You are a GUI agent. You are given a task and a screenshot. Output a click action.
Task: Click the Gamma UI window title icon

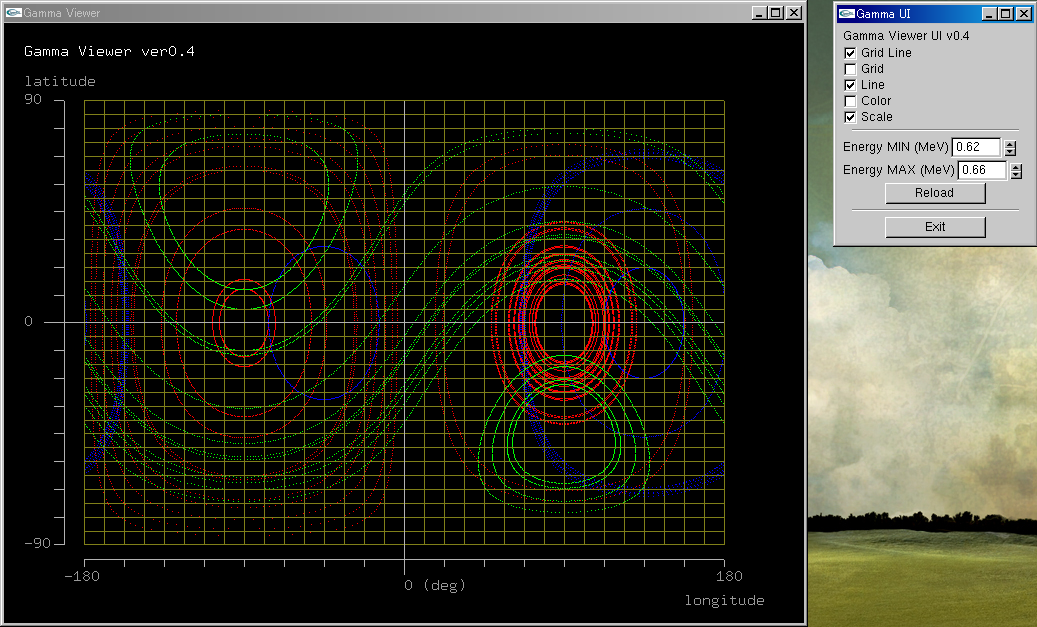coord(846,14)
